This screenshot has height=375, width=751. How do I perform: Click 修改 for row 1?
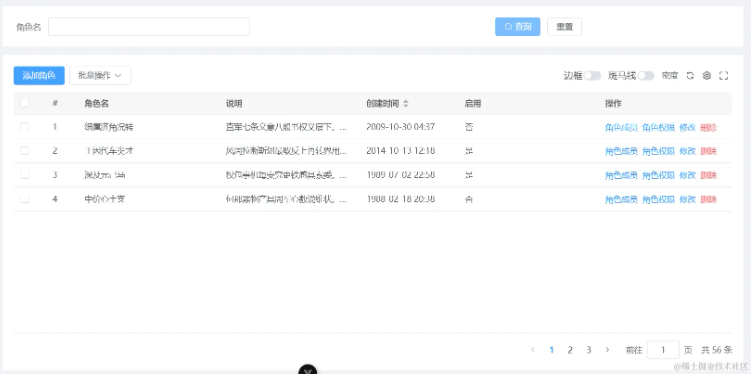[x=688, y=127]
